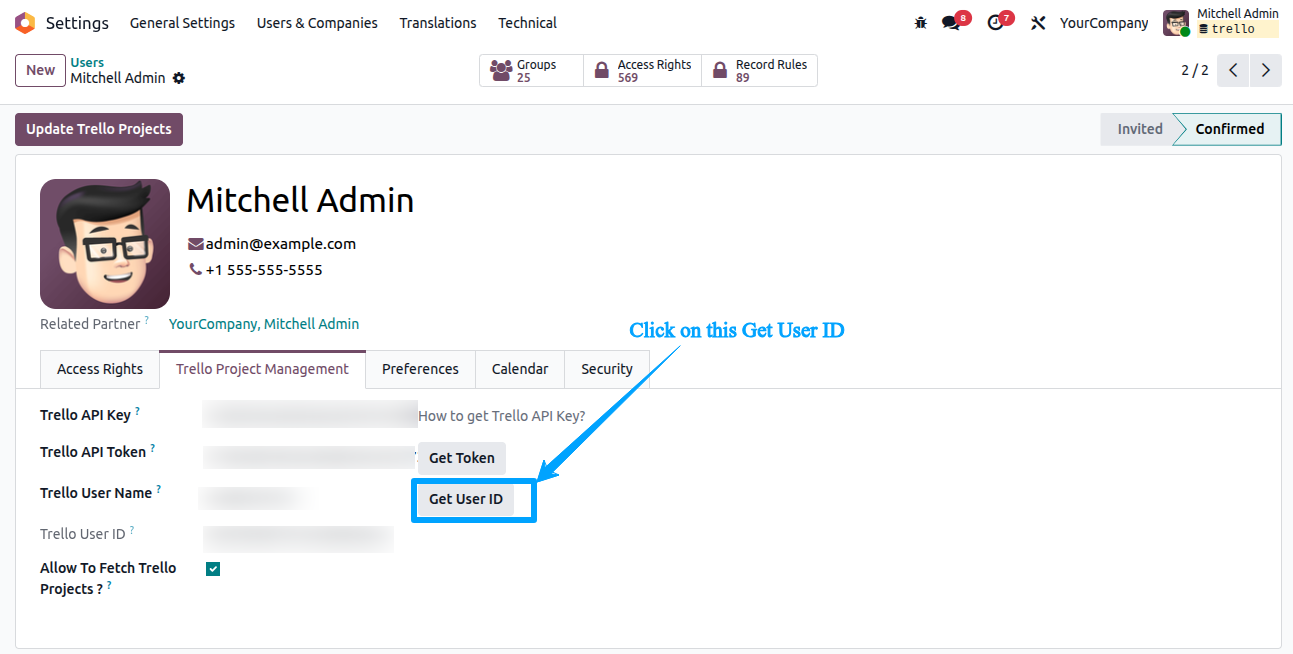The height and width of the screenshot is (654, 1293).
Task: Switch to Preferences tab
Action: [420, 369]
